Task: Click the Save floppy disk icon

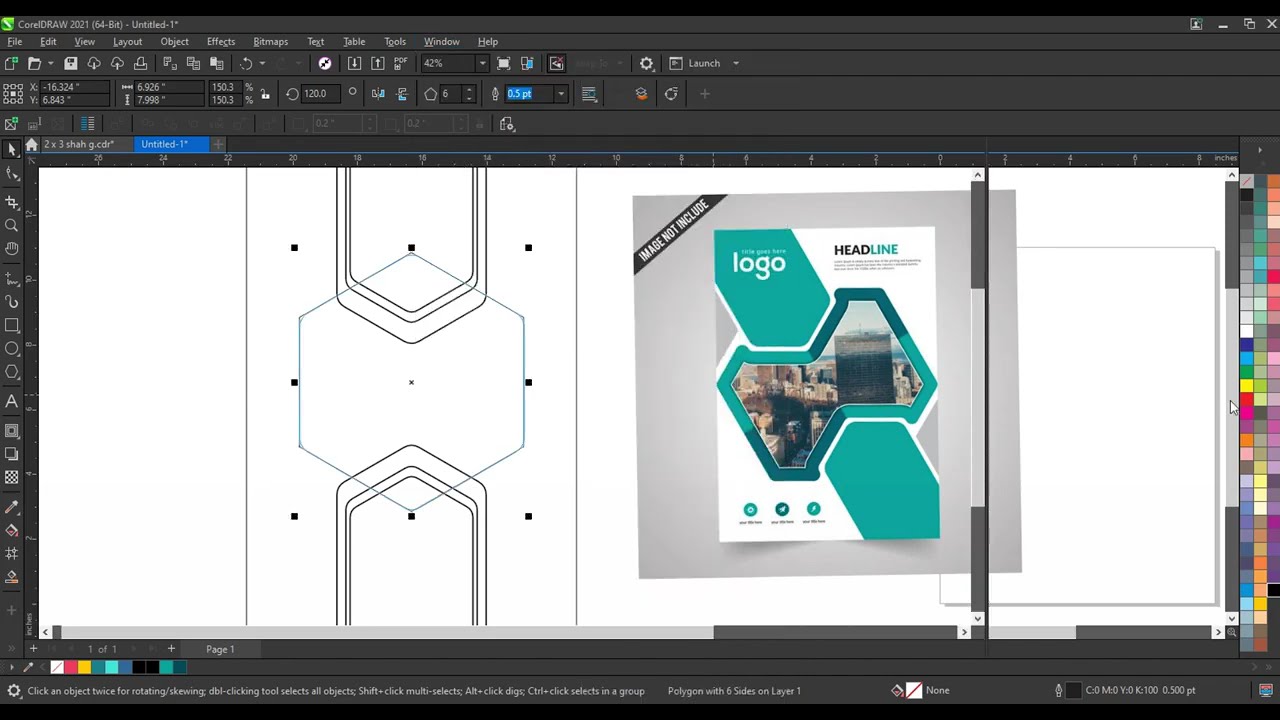Action: (x=71, y=63)
